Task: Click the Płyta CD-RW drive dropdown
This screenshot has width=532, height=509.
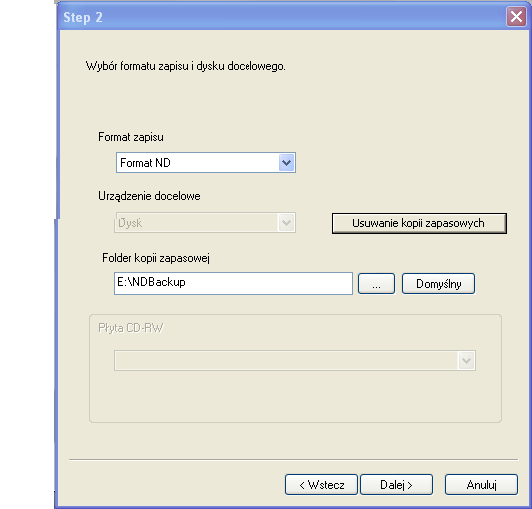Action: coord(295,360)
